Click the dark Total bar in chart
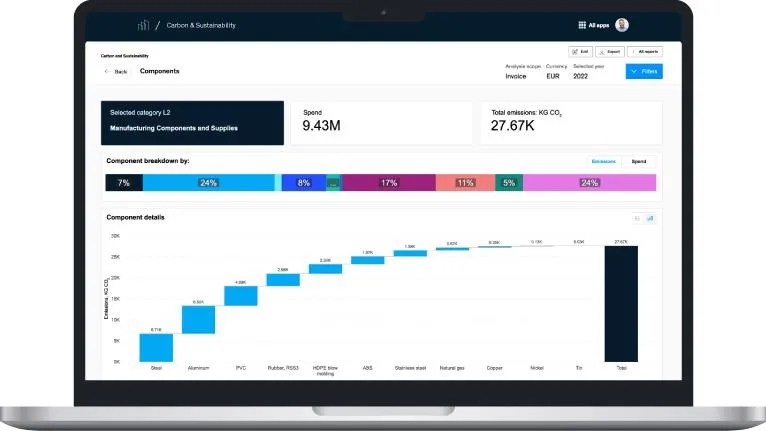The width and height of the screenshot is (766, 431). [621, 303]
